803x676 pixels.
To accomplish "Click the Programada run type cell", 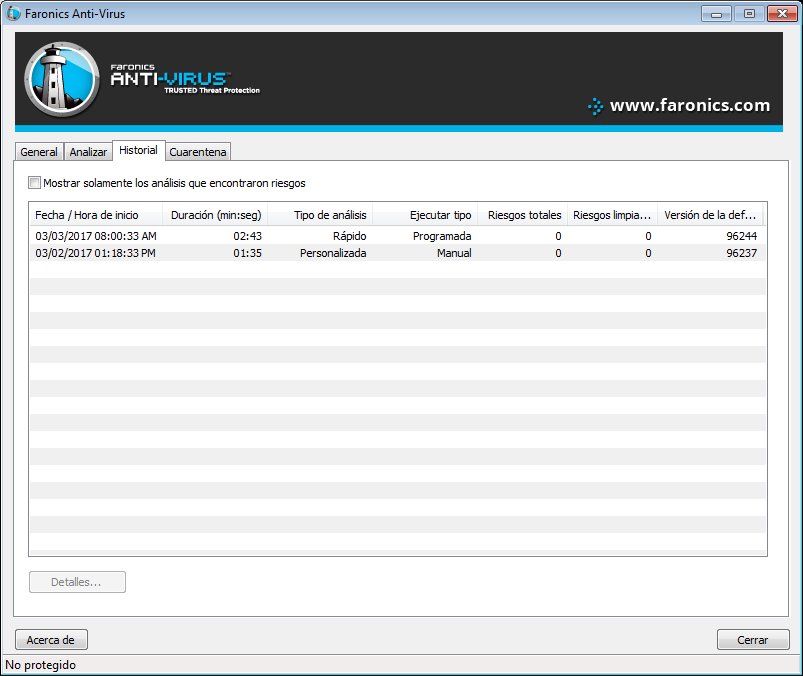I will tap(442, 236).
